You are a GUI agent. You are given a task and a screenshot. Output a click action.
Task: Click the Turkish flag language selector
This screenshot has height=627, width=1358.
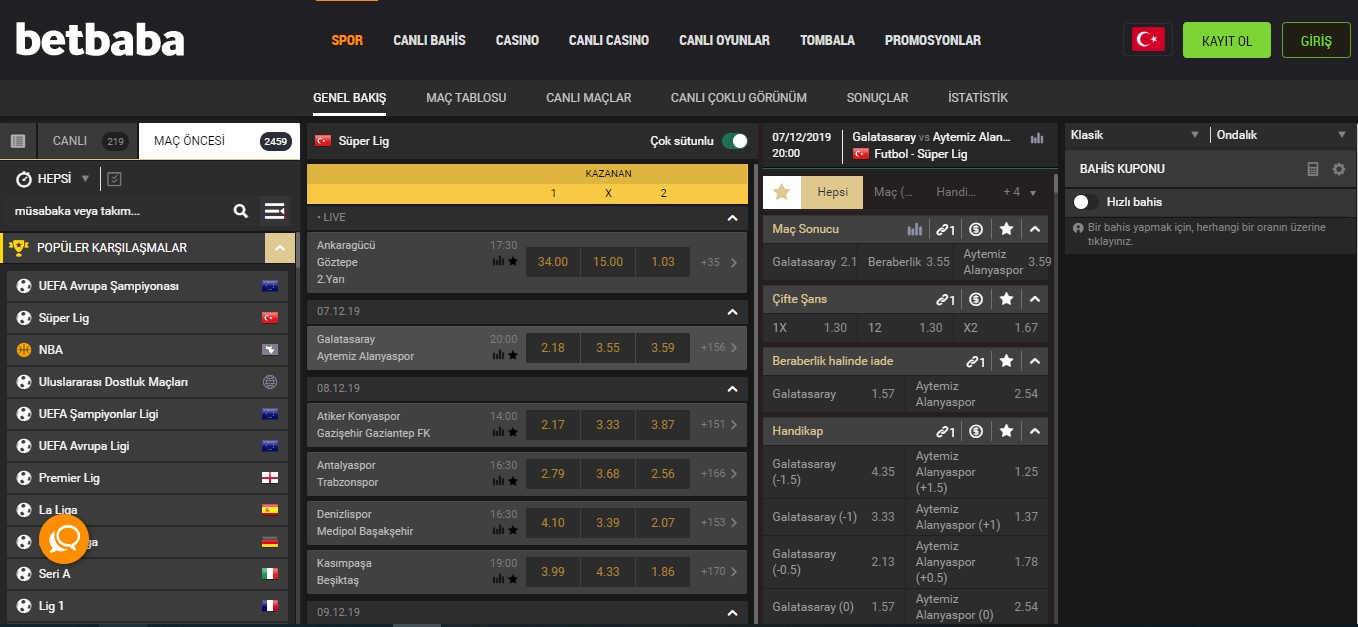click(x=1148, y=40)
